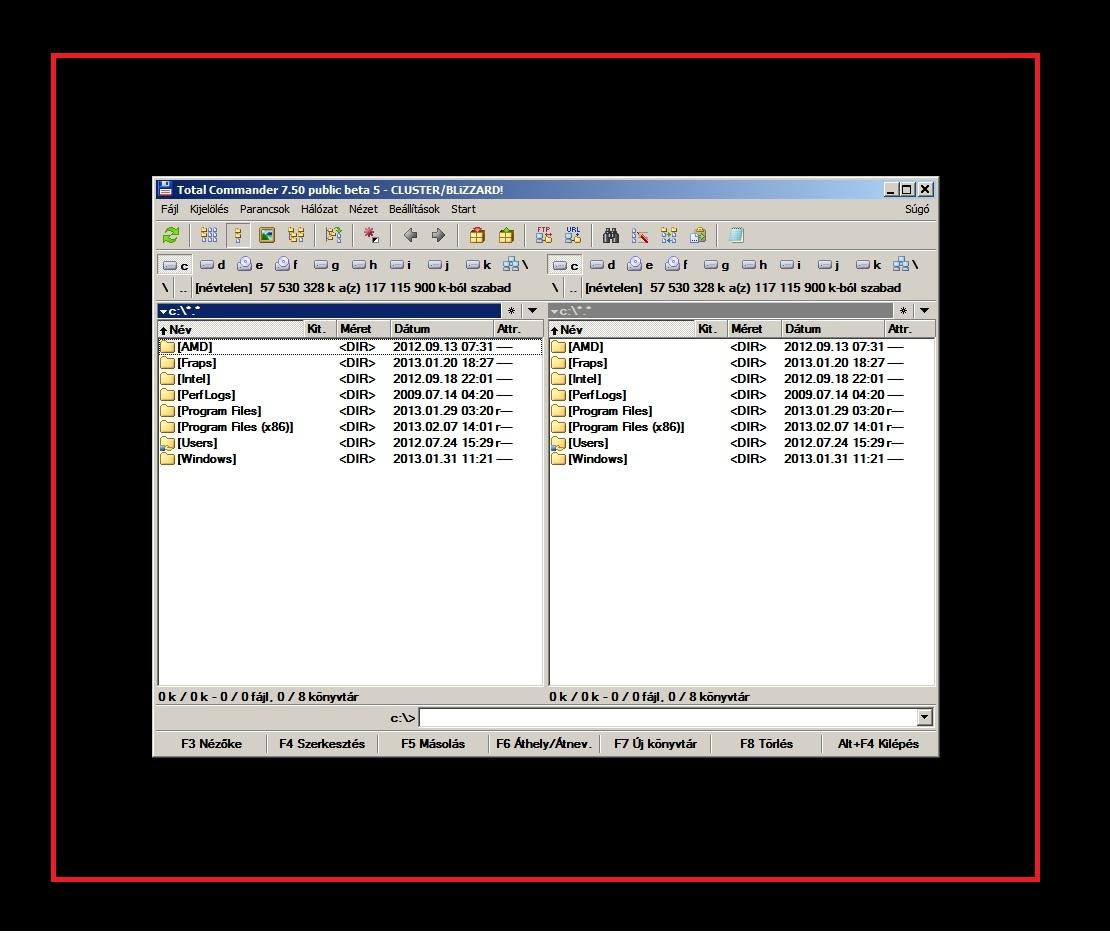
Task: Pack files with the gift box icon
Action: point(477,235)
